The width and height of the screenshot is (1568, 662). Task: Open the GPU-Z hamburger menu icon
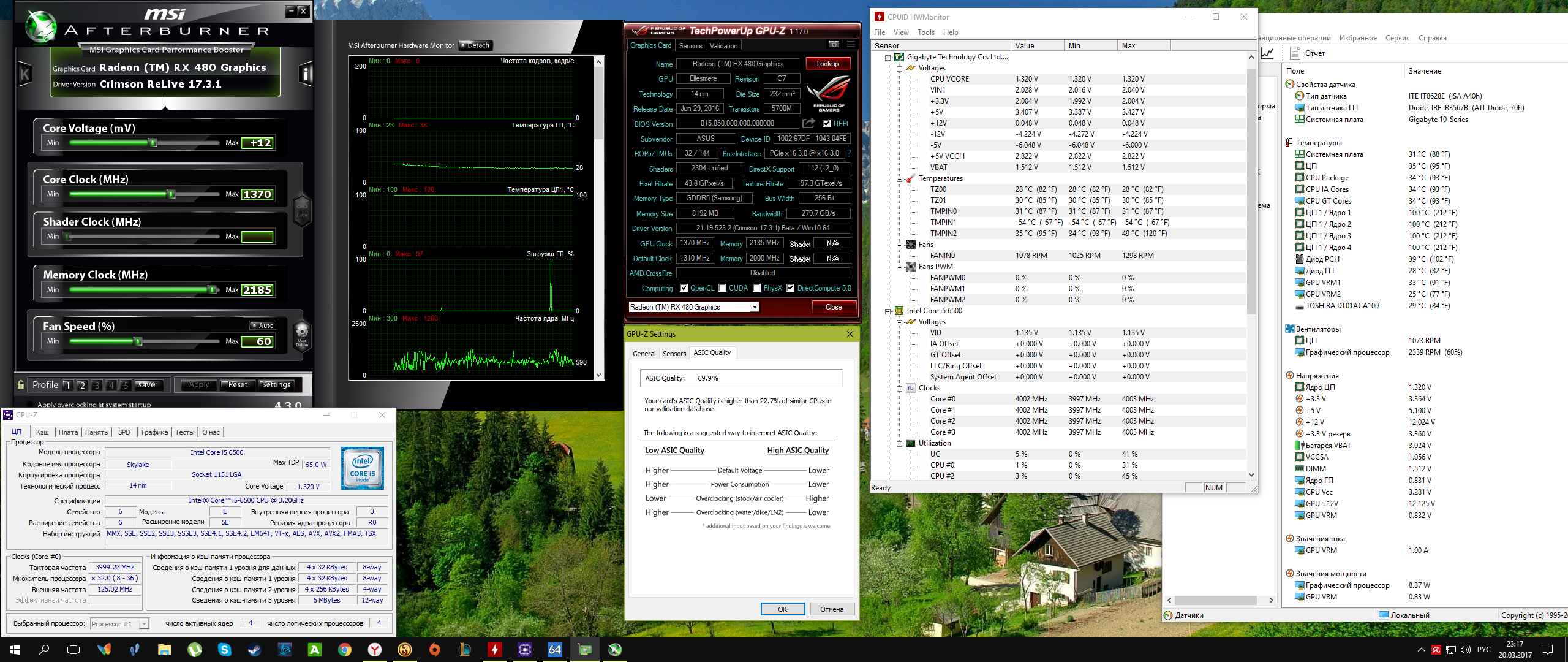[851, 45]
